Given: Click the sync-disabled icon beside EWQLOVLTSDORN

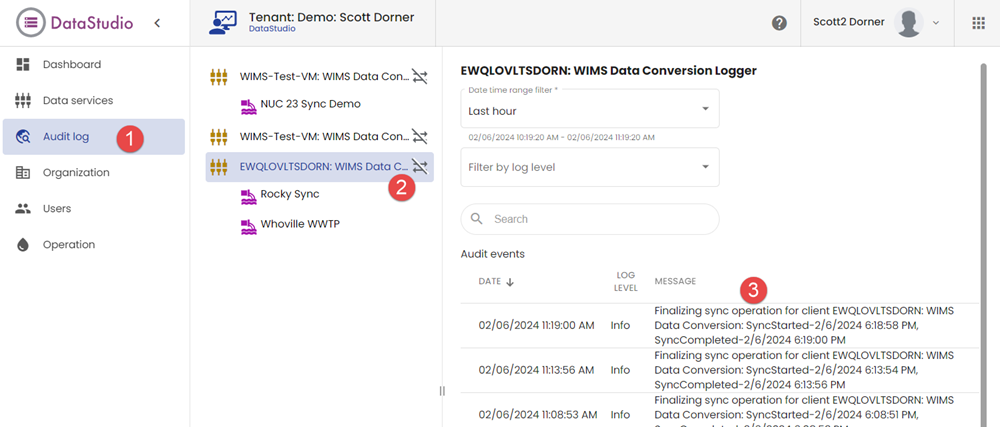Looking at the screenshot, I should (420, 166).
